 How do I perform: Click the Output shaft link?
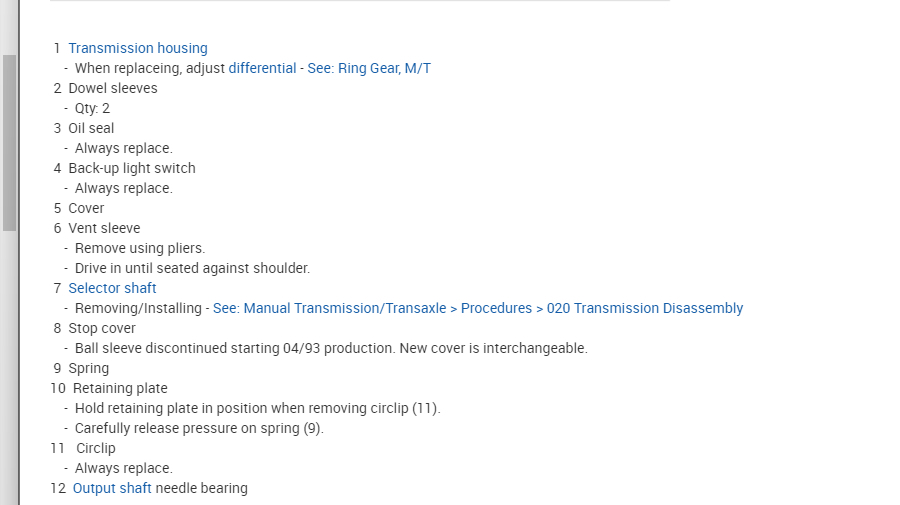pyautogui.click(x=112, y=488)
